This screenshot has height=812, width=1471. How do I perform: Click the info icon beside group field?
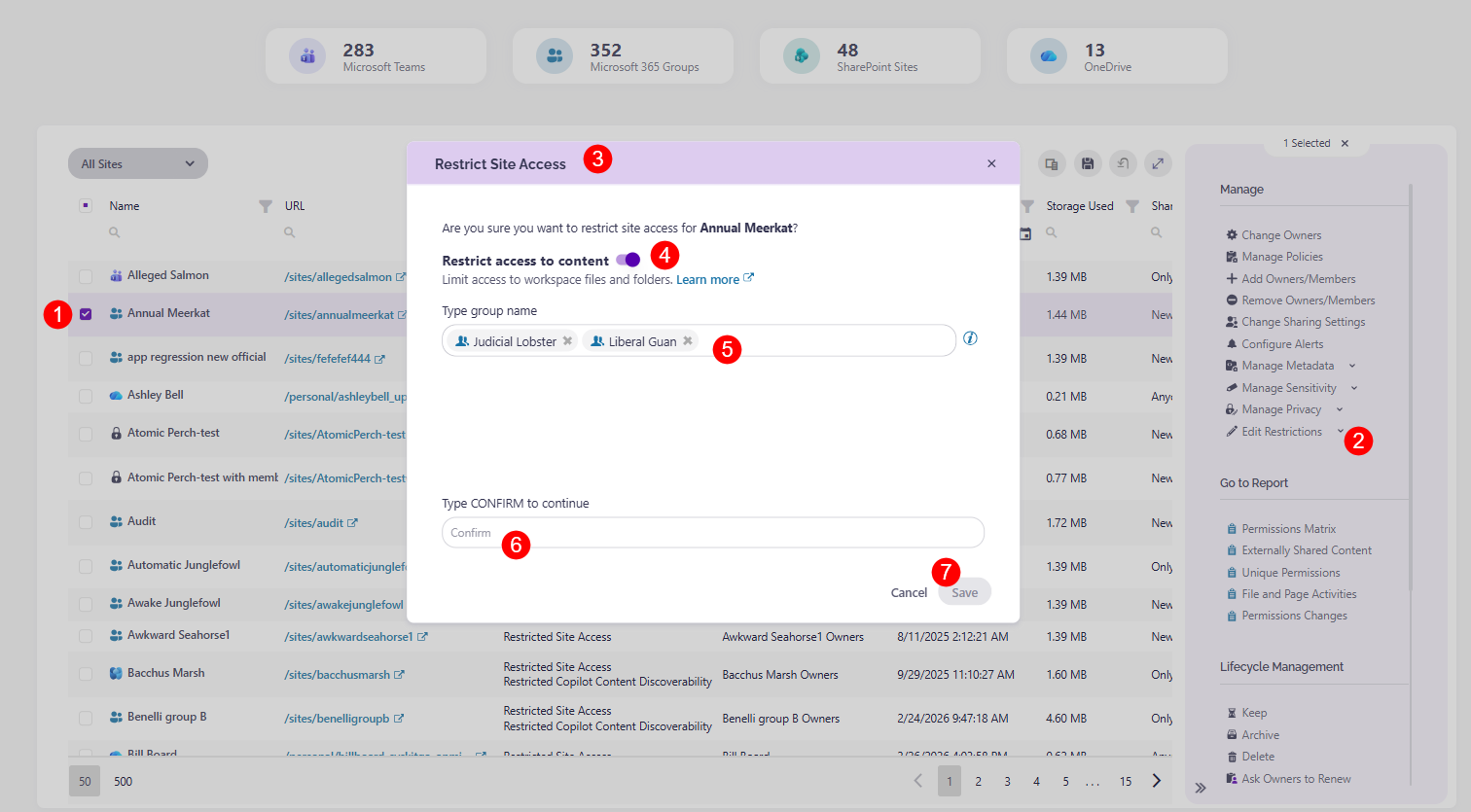pos(970,338)
